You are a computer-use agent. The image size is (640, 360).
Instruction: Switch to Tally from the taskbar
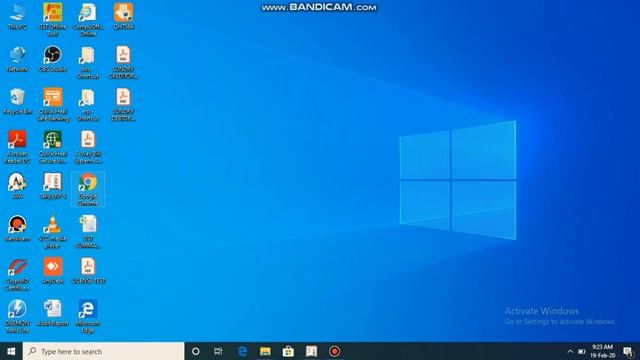[x=311, y=351]
